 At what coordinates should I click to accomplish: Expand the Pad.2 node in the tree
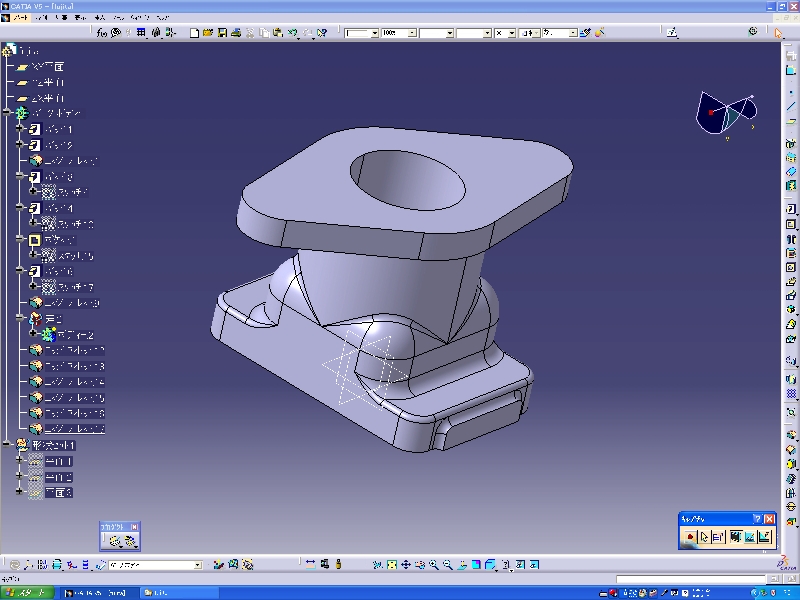[20, 145]
